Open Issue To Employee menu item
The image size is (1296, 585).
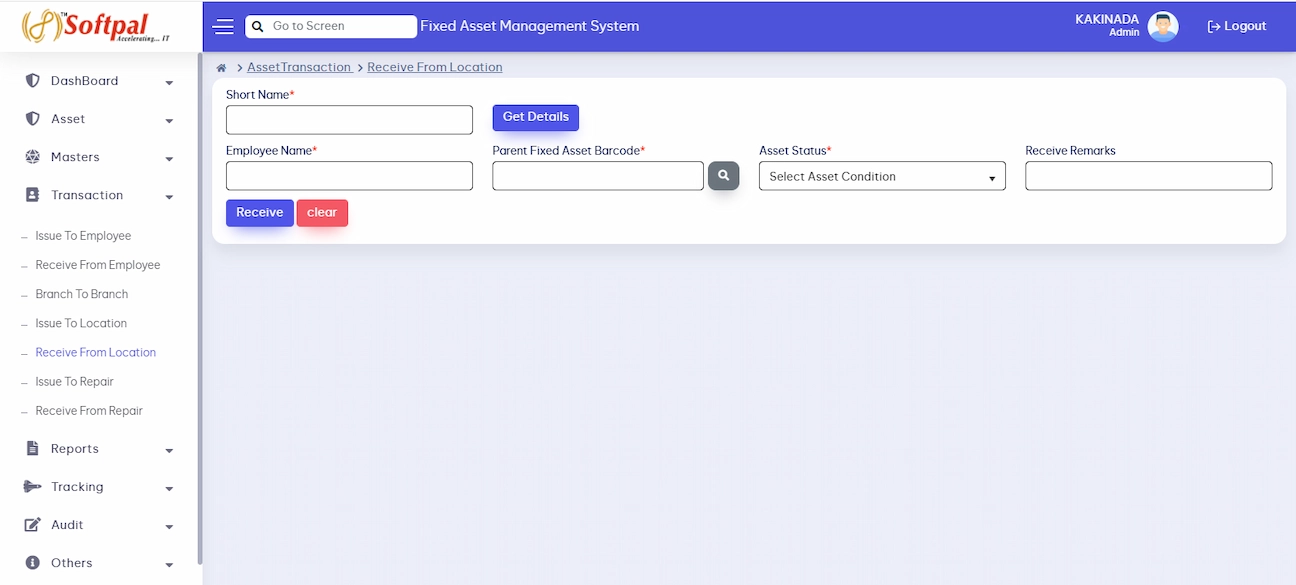[83, 236]
